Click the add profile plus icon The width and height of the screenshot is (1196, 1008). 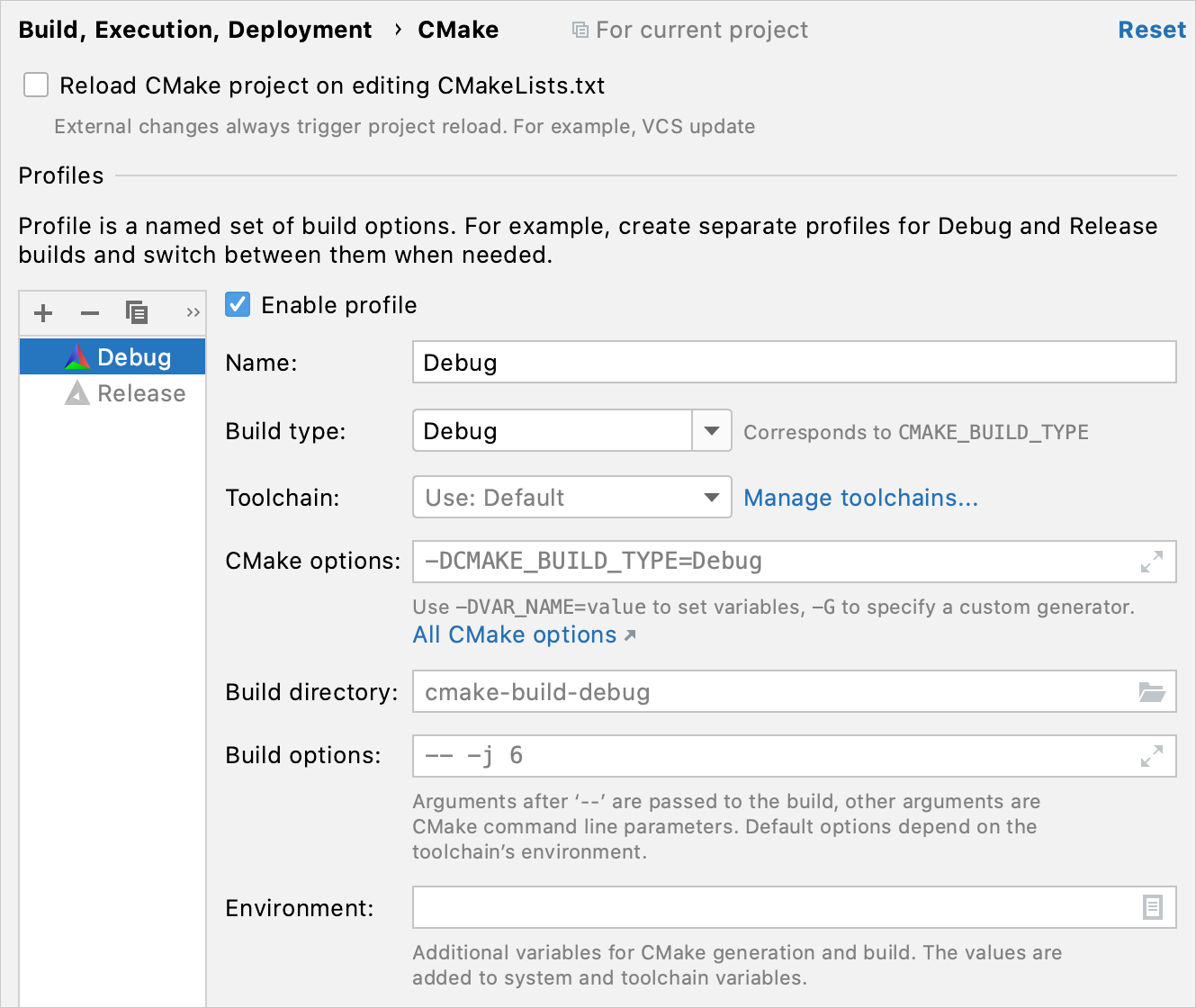tap(43, 313)
